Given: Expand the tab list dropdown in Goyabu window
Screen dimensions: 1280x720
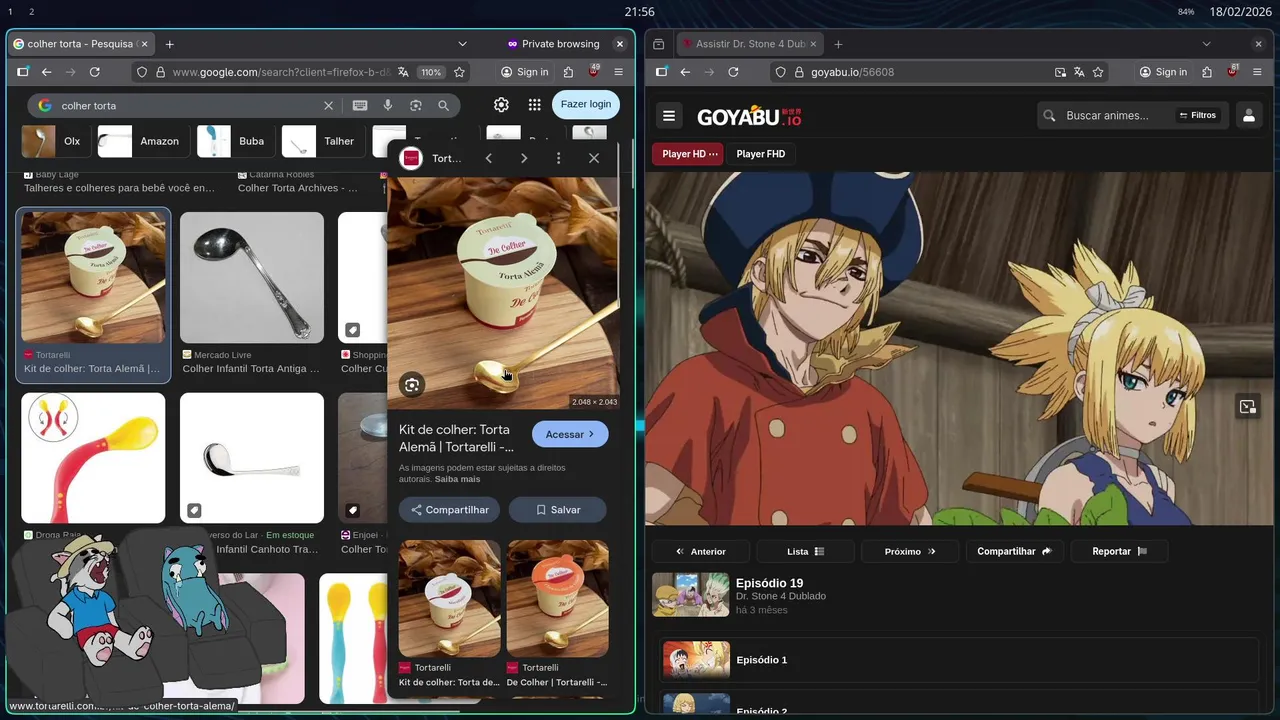Looking at the screenshot, I should pos(1206,44).
